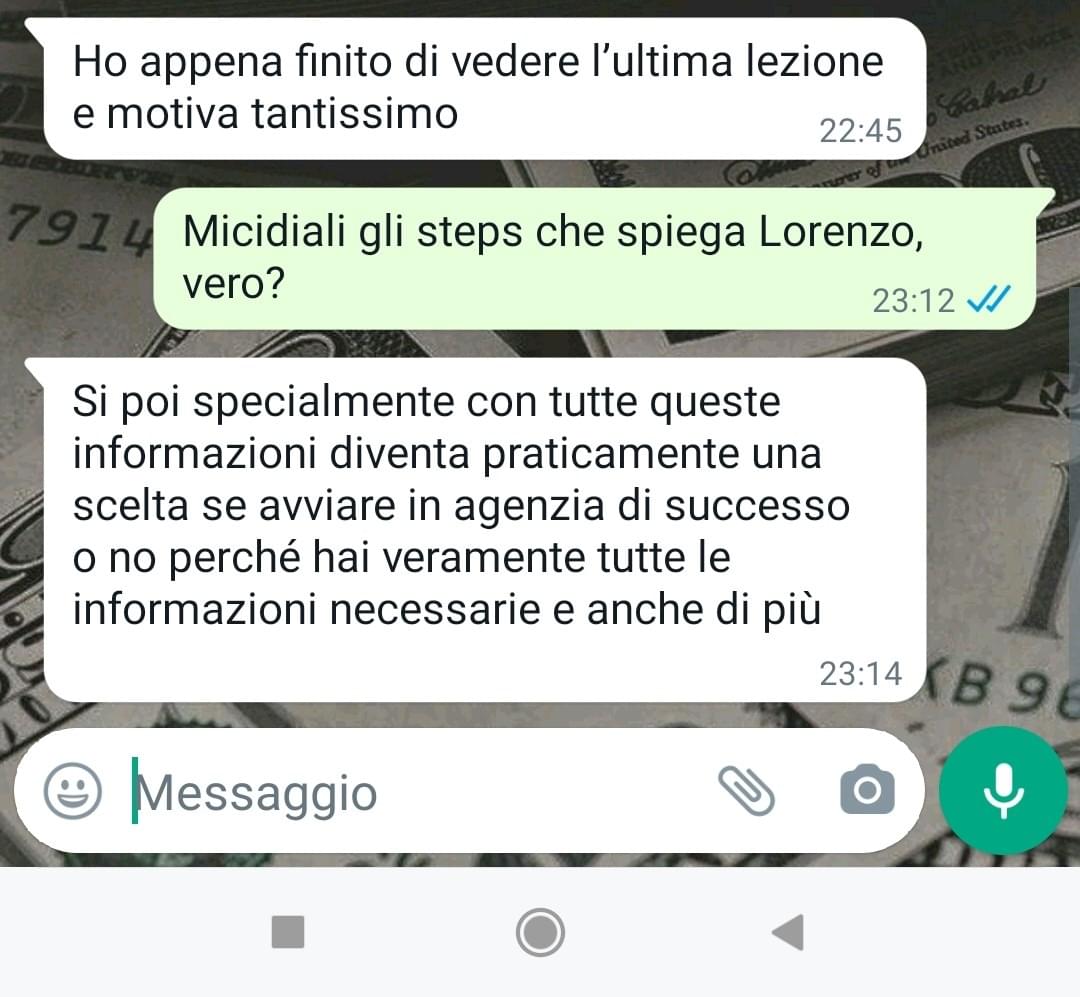
Task: Tap the 22:45 timestamp
Action: click(860, 130)
